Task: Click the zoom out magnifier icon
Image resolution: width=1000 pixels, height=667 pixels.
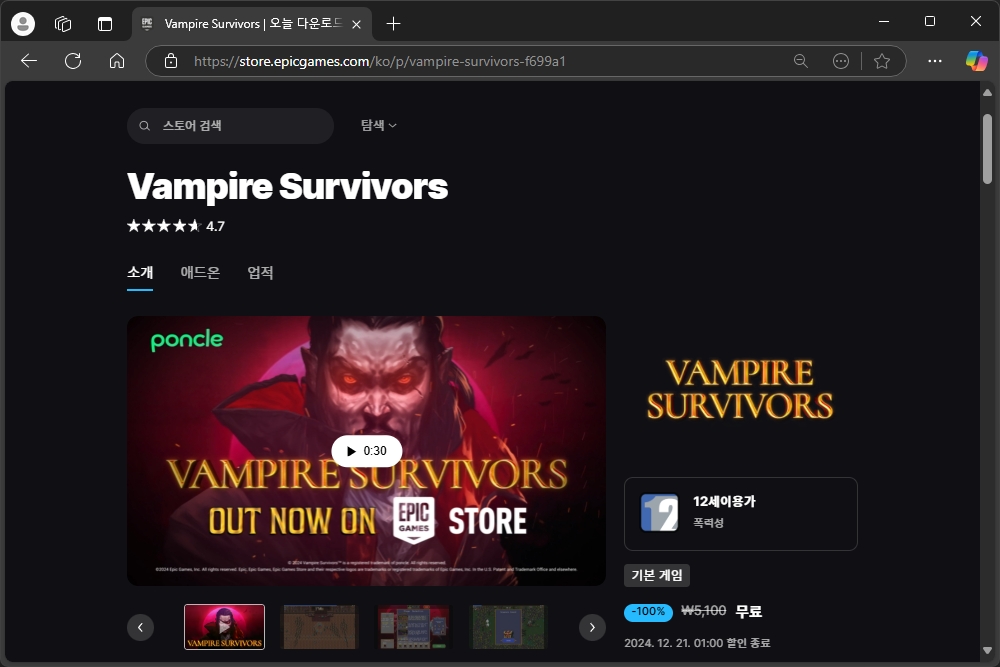Action: click(x=800, y=61)
